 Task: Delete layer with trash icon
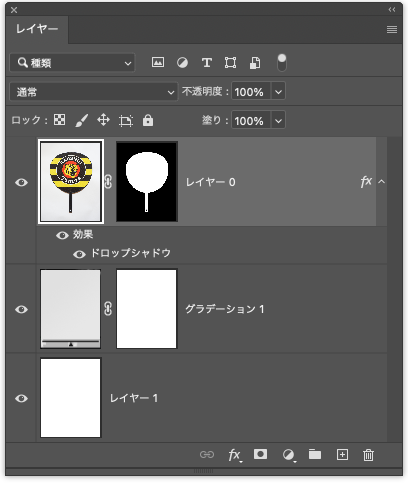pos(368,455)
